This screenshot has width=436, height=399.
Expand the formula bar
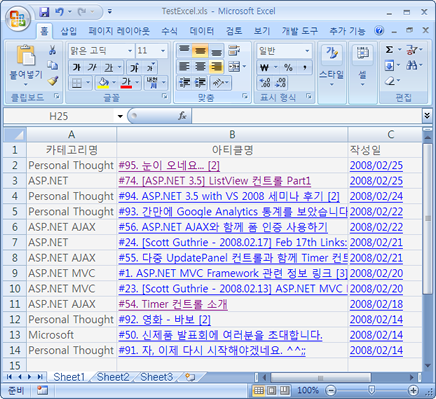(x=427, y=116)
